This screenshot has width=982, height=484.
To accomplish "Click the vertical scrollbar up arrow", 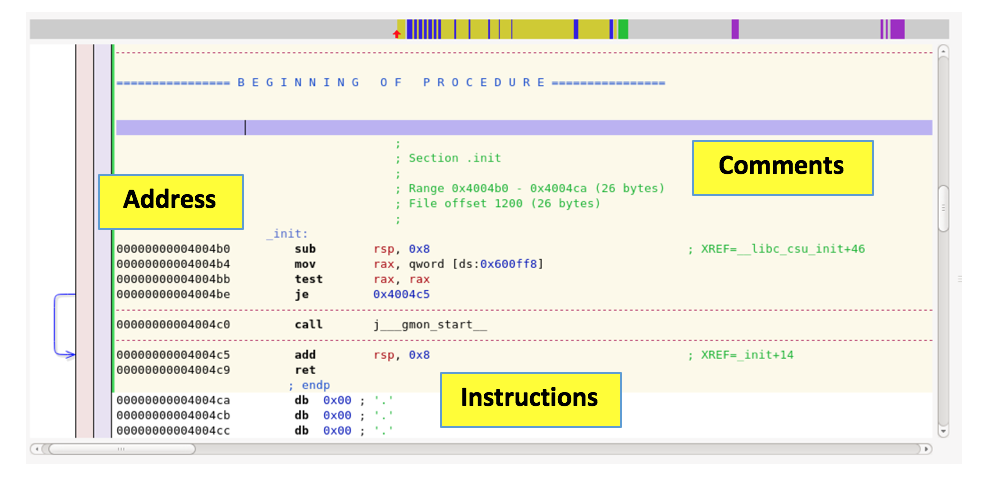I will tap(943, 51).
